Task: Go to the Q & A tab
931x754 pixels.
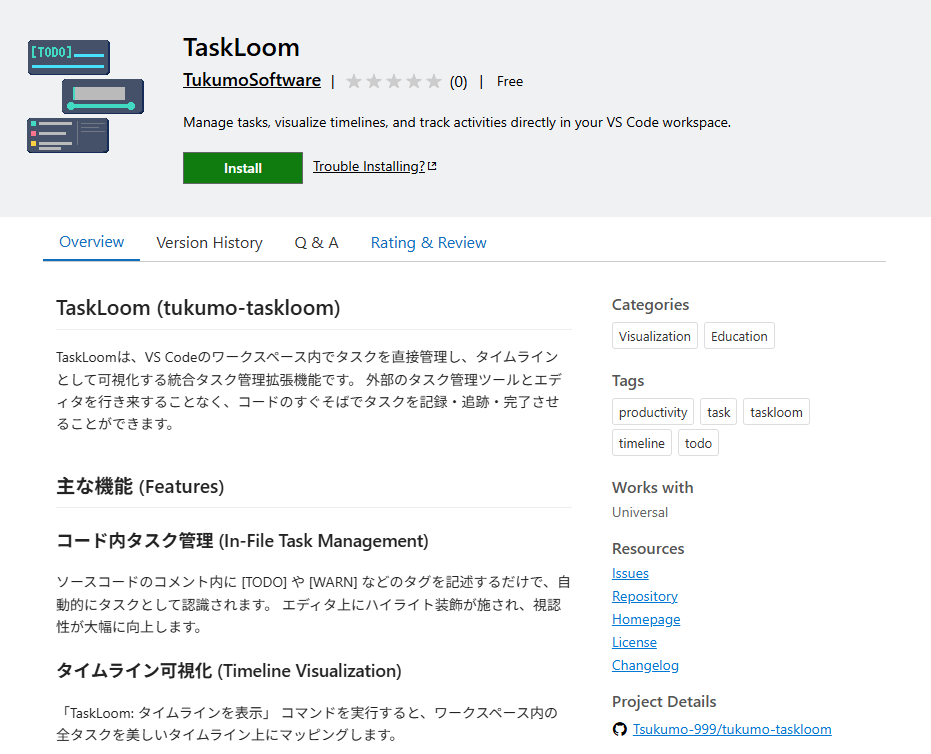Action: click(316, 243)
